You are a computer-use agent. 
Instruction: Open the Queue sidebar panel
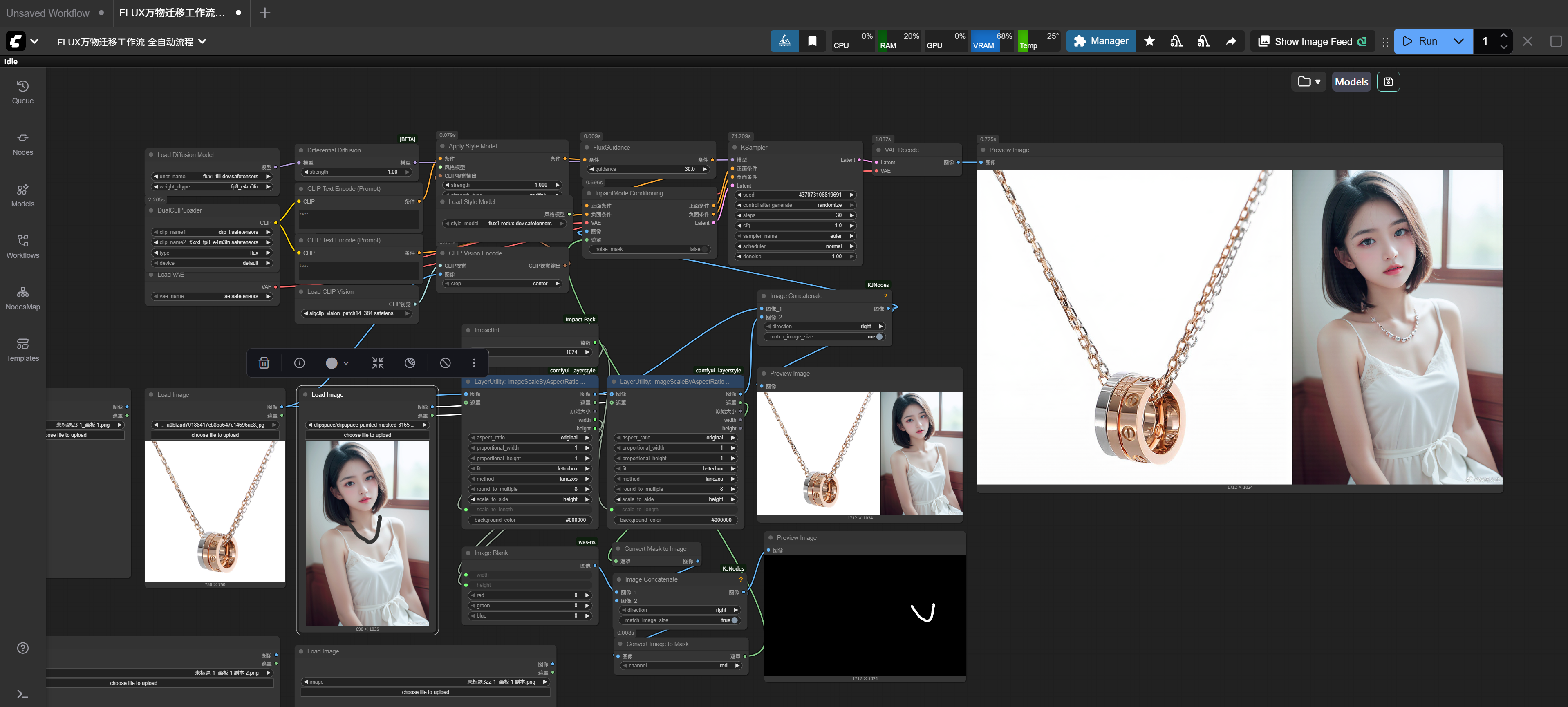coord(22,91)
